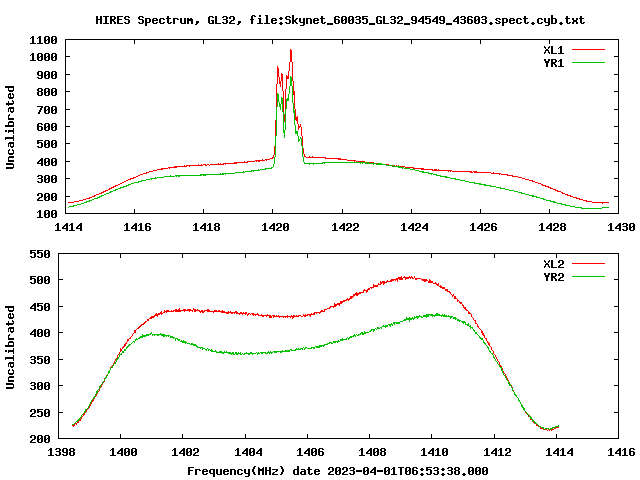Click the red line sample beside XL1

(x=588, y=50)
